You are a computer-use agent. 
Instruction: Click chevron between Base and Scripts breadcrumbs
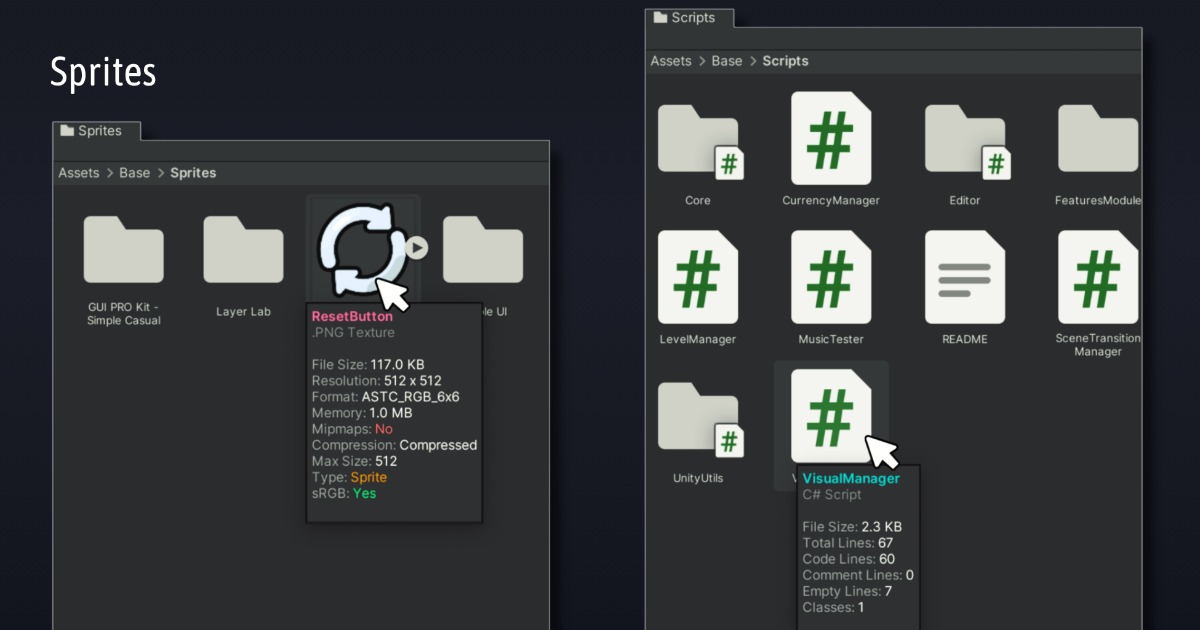753,61
